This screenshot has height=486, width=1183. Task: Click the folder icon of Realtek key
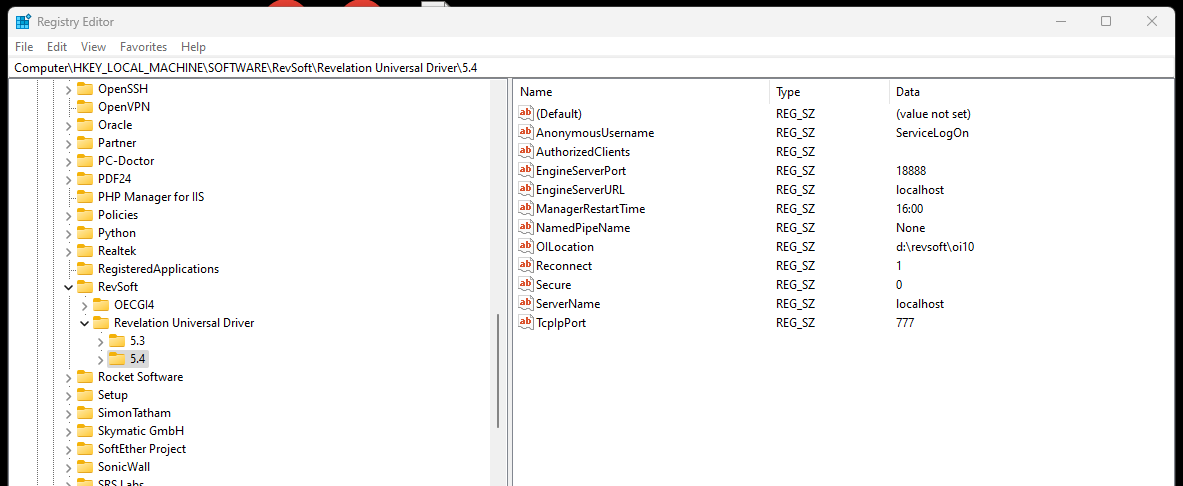(84, 251)
